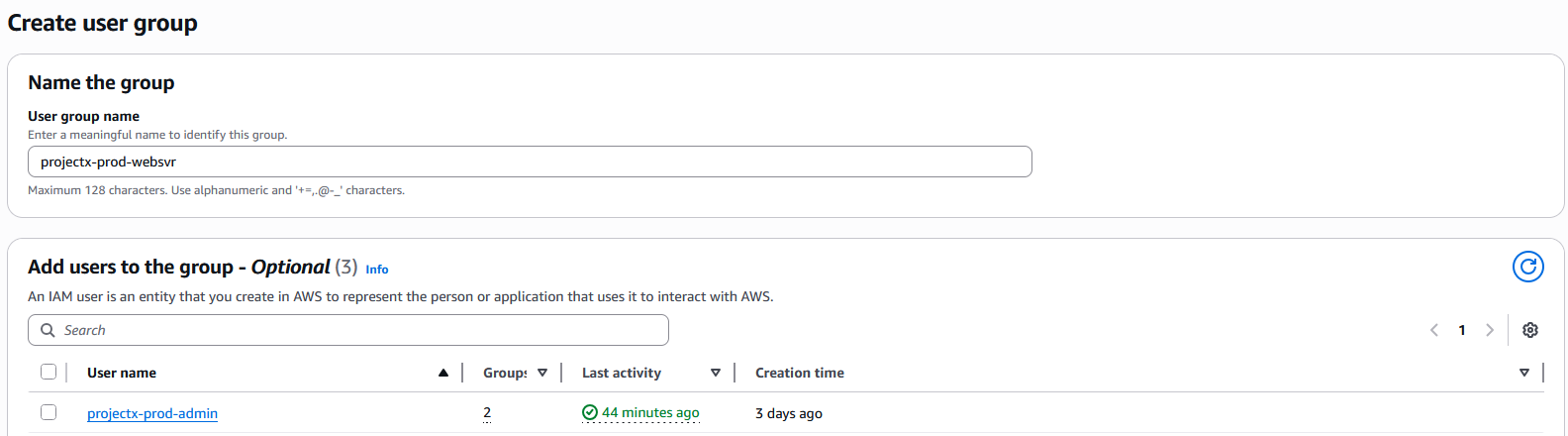This screenshot has height=436, width=1568.
Task: Open the projectx-prod-admin user link
Action: pos(152,413)
